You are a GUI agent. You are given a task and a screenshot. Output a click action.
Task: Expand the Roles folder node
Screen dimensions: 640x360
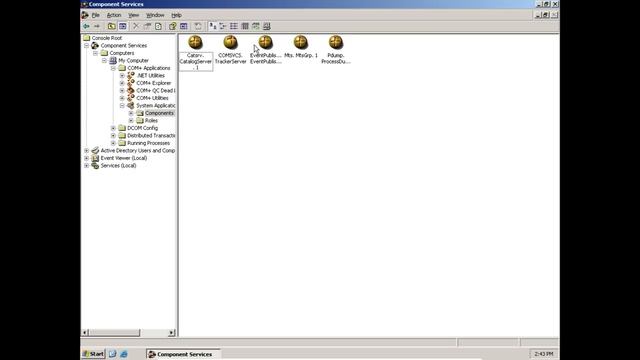click(x=131, y=120)
